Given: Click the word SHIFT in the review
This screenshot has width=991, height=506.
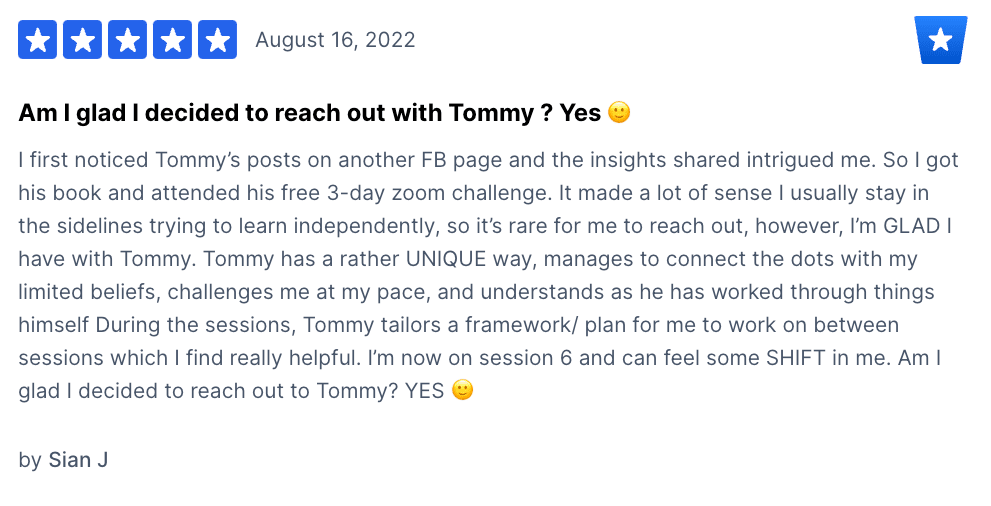Looking at the screenshot, I should point(796,358).
